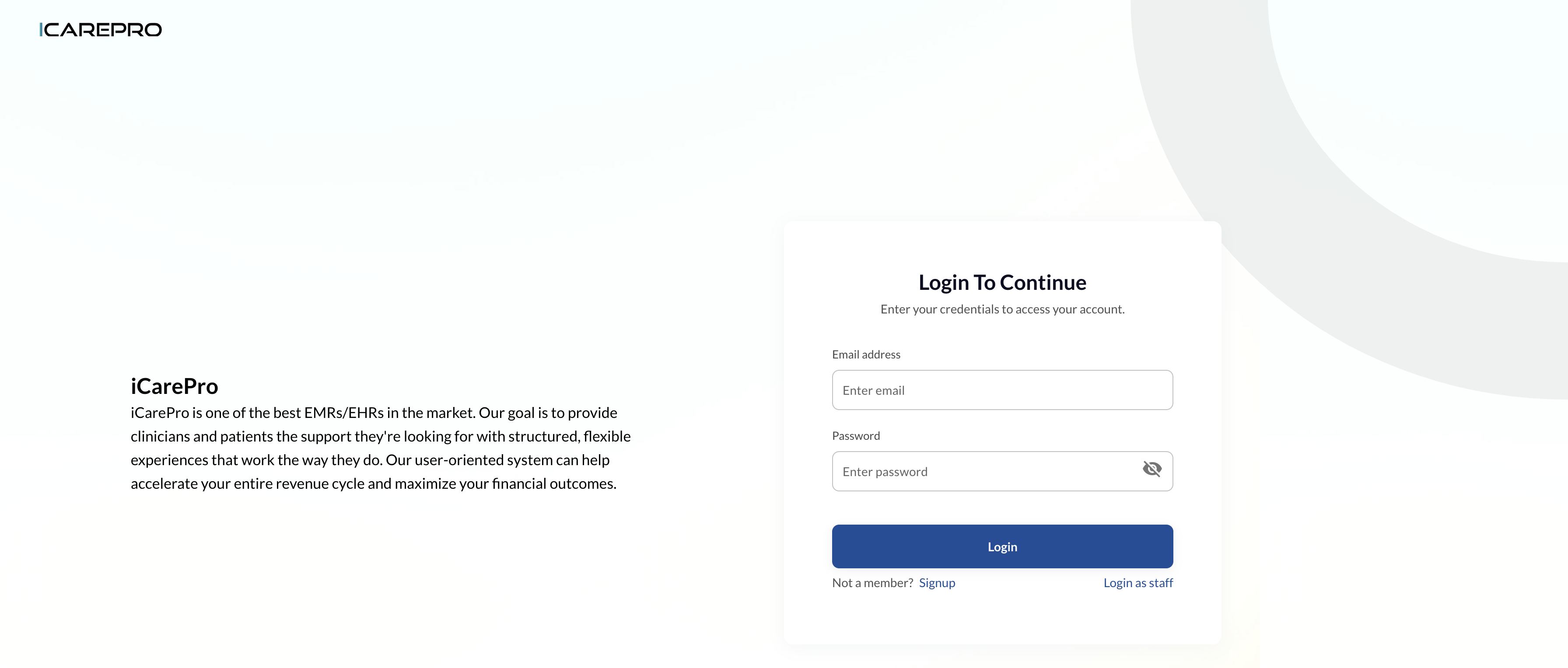Click the Password field label
This screenshot has height=668, width=1568.
856,435
